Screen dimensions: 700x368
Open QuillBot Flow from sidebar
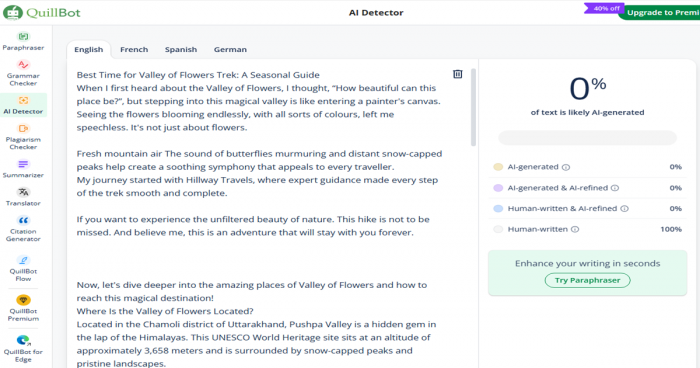click(23, 268)
